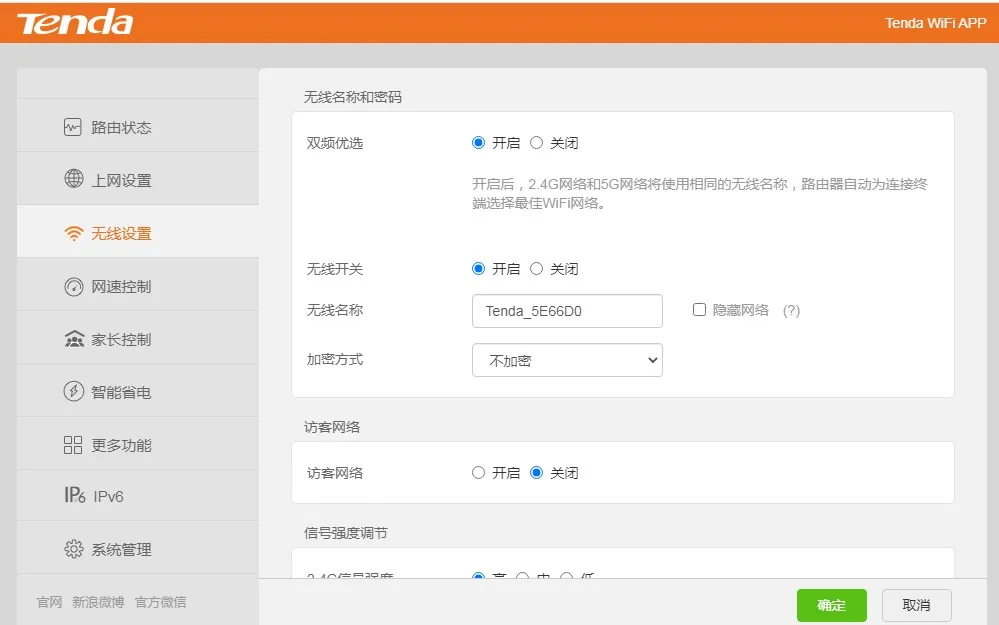999x625 pixels.
Task: Click the 无线设置 WiFi icon
Action: (74, 233)
